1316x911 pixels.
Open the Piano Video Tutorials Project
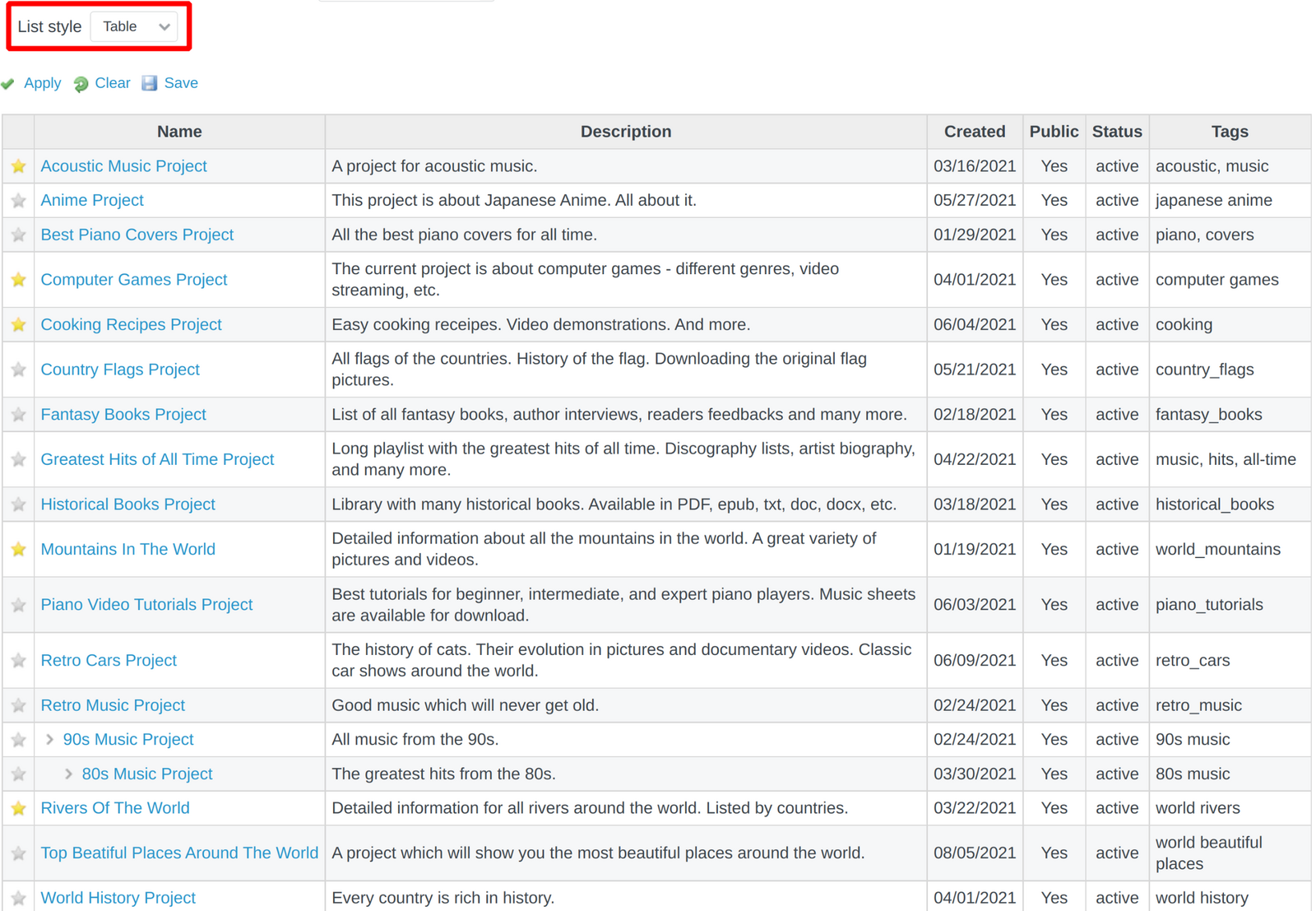(x=146, y=604)
